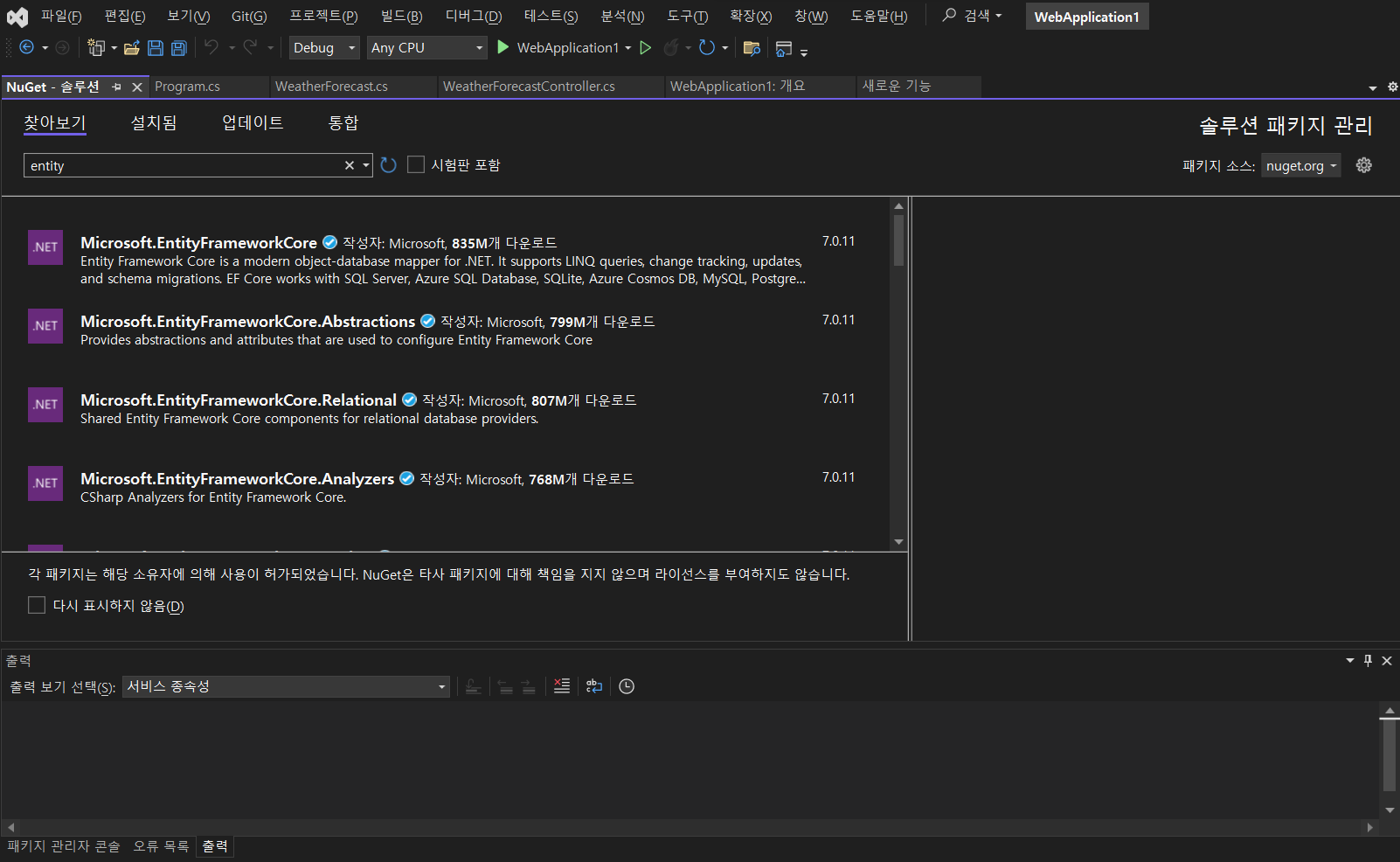Screen dimensions: 1400x862
Task: Open package source nuget.org dropdown
Action: click(x=1301, y=165)
